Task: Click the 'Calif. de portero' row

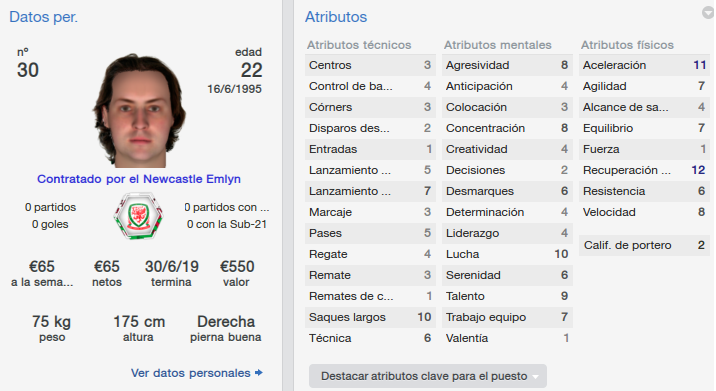Action: click(644, 245)
